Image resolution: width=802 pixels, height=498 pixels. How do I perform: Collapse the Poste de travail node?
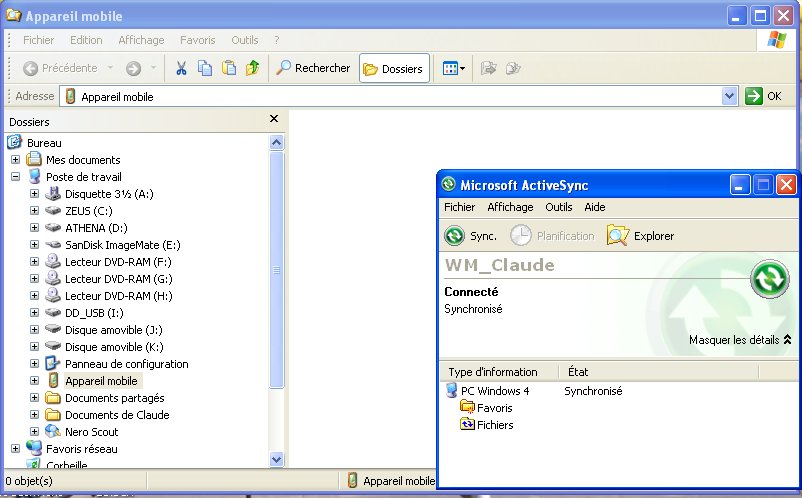15,176
